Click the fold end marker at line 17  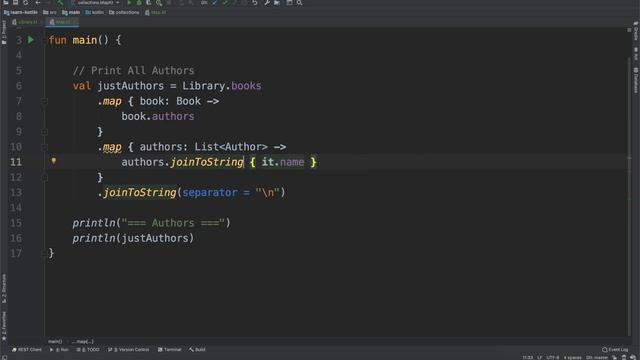pos(44,253)
